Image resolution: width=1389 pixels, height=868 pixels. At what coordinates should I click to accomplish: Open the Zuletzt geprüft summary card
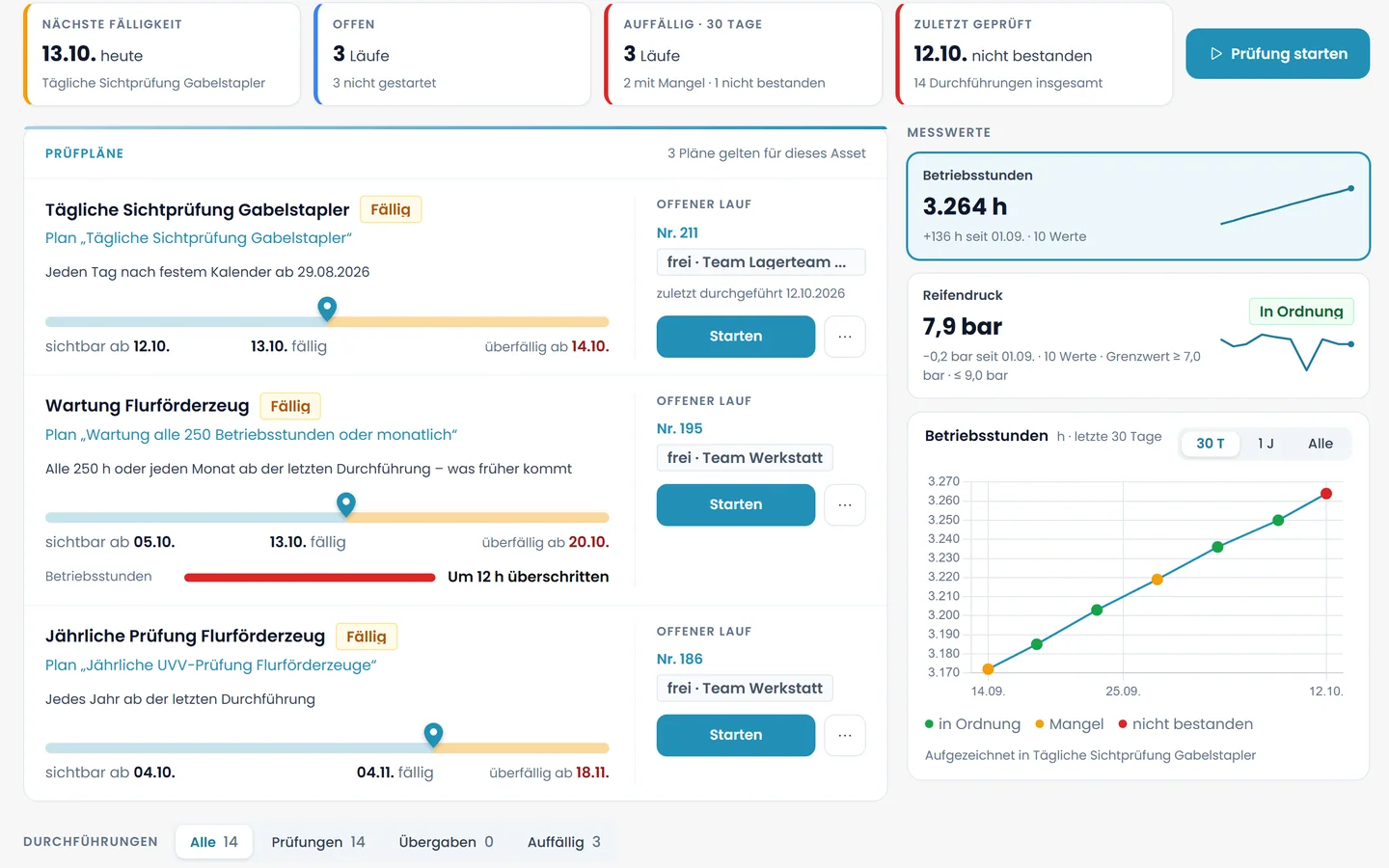[1034, 54]
